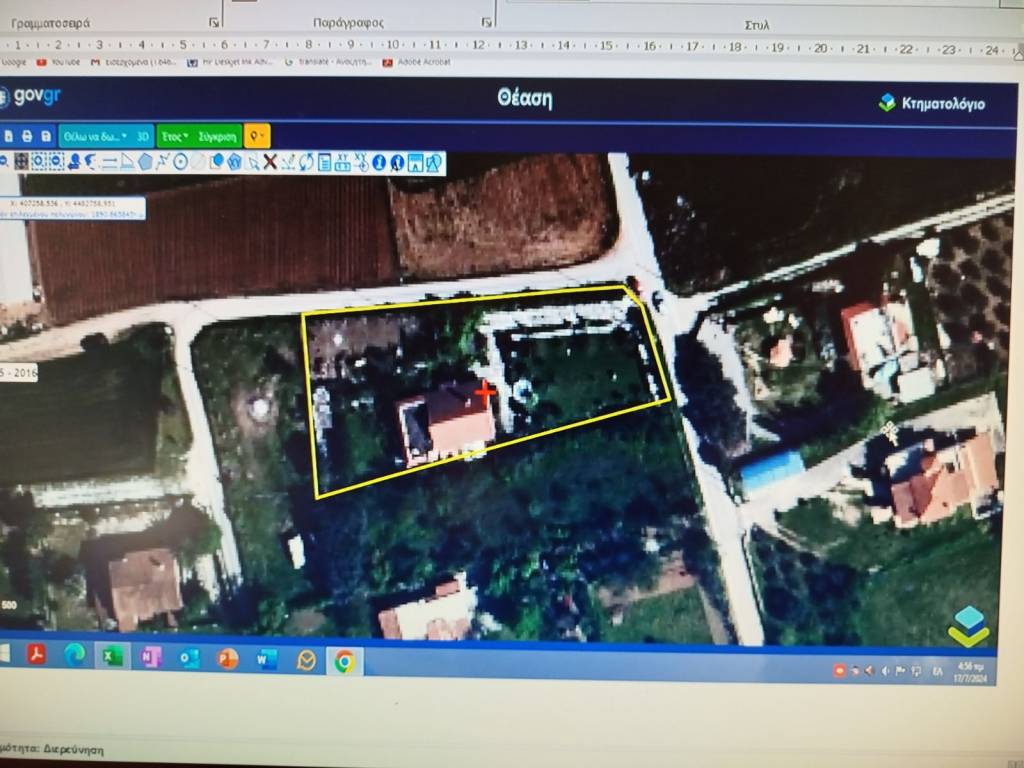Select the circle drawing tool

pyautogui.click(x=180, y=162)
